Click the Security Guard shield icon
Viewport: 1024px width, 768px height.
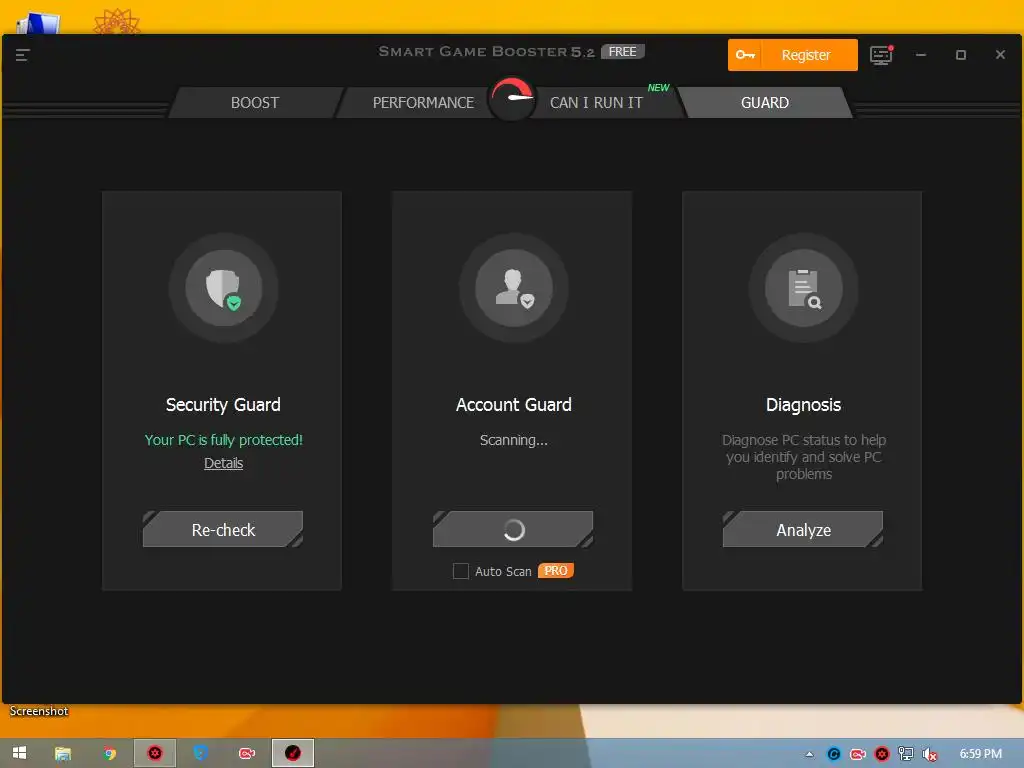(x=224, y=288)
